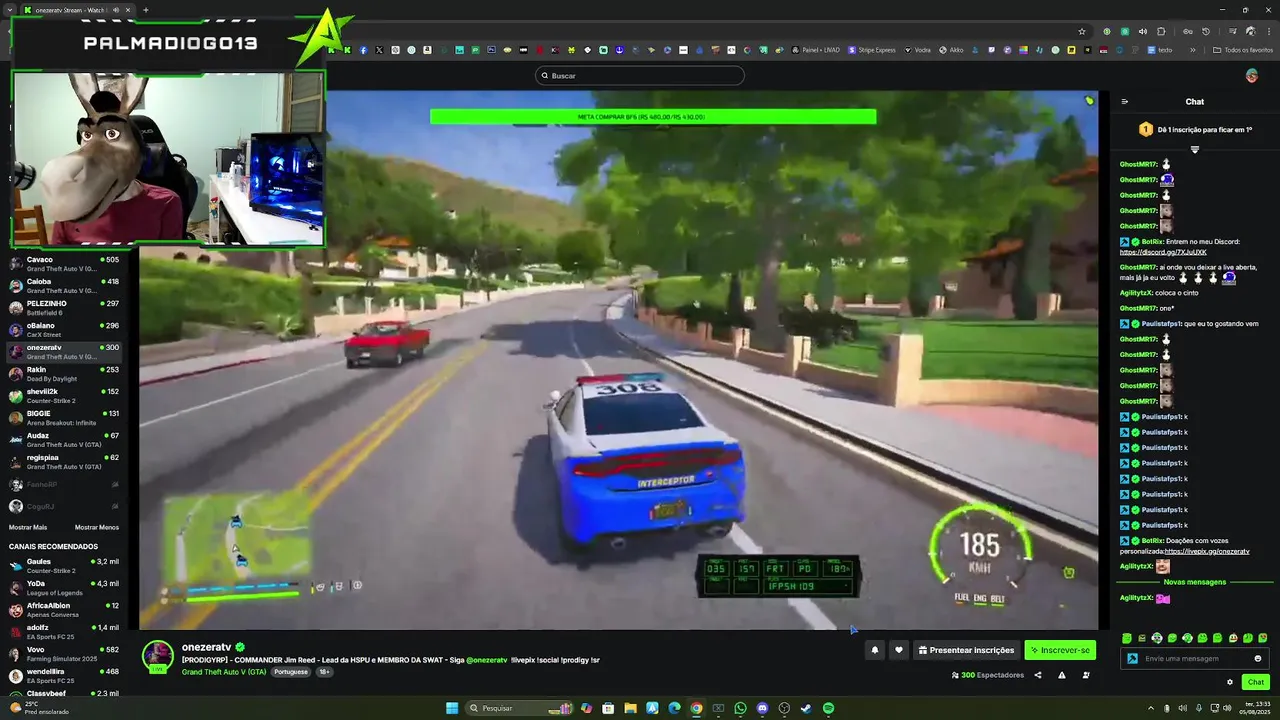Open Stripe Express bookmark
Image resolution: width=1280 pixels, height=720 pixels.
click(871, 50)
